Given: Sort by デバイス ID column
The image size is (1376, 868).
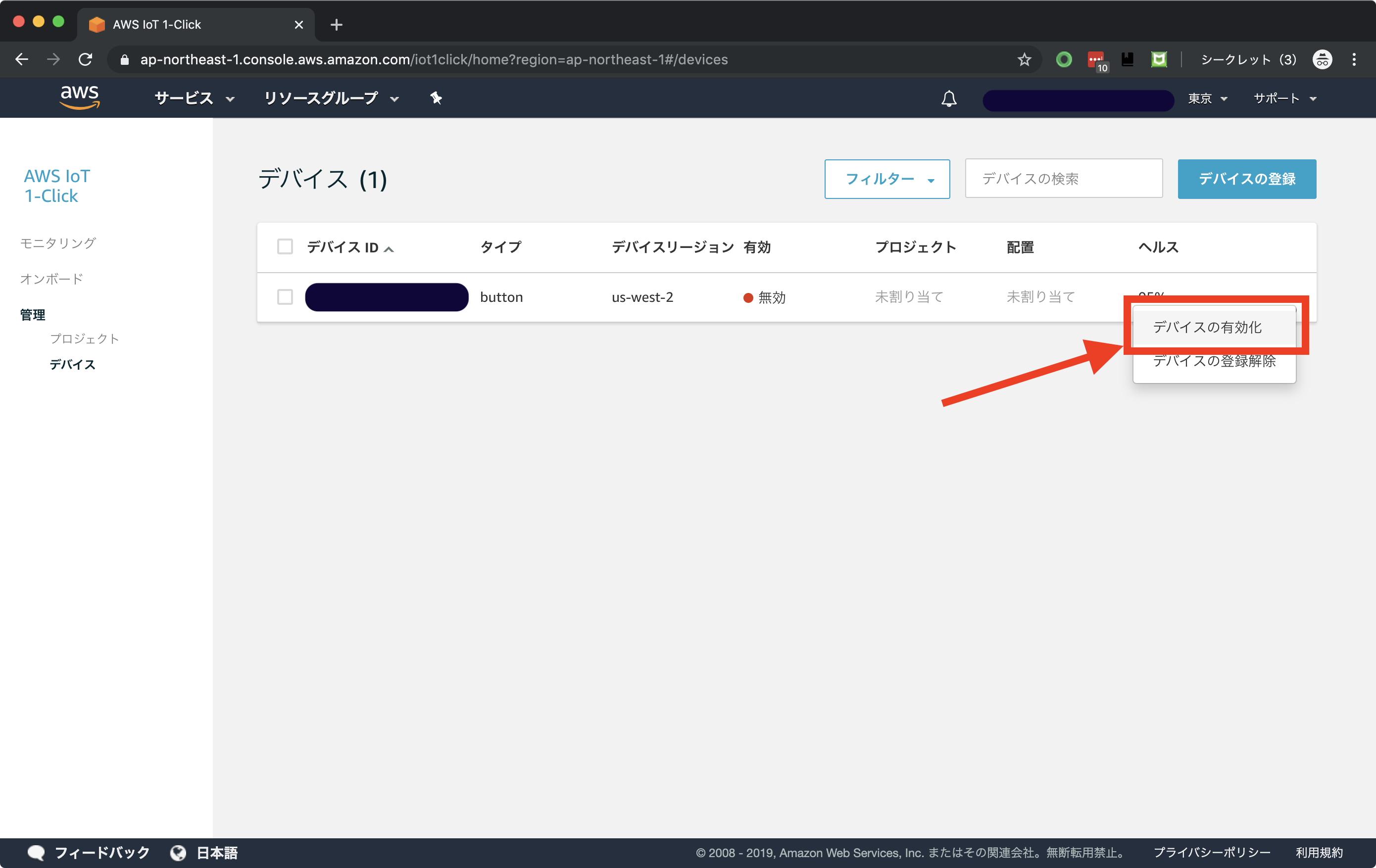Looking at the screenshot, I should click(x=350, y=247).
